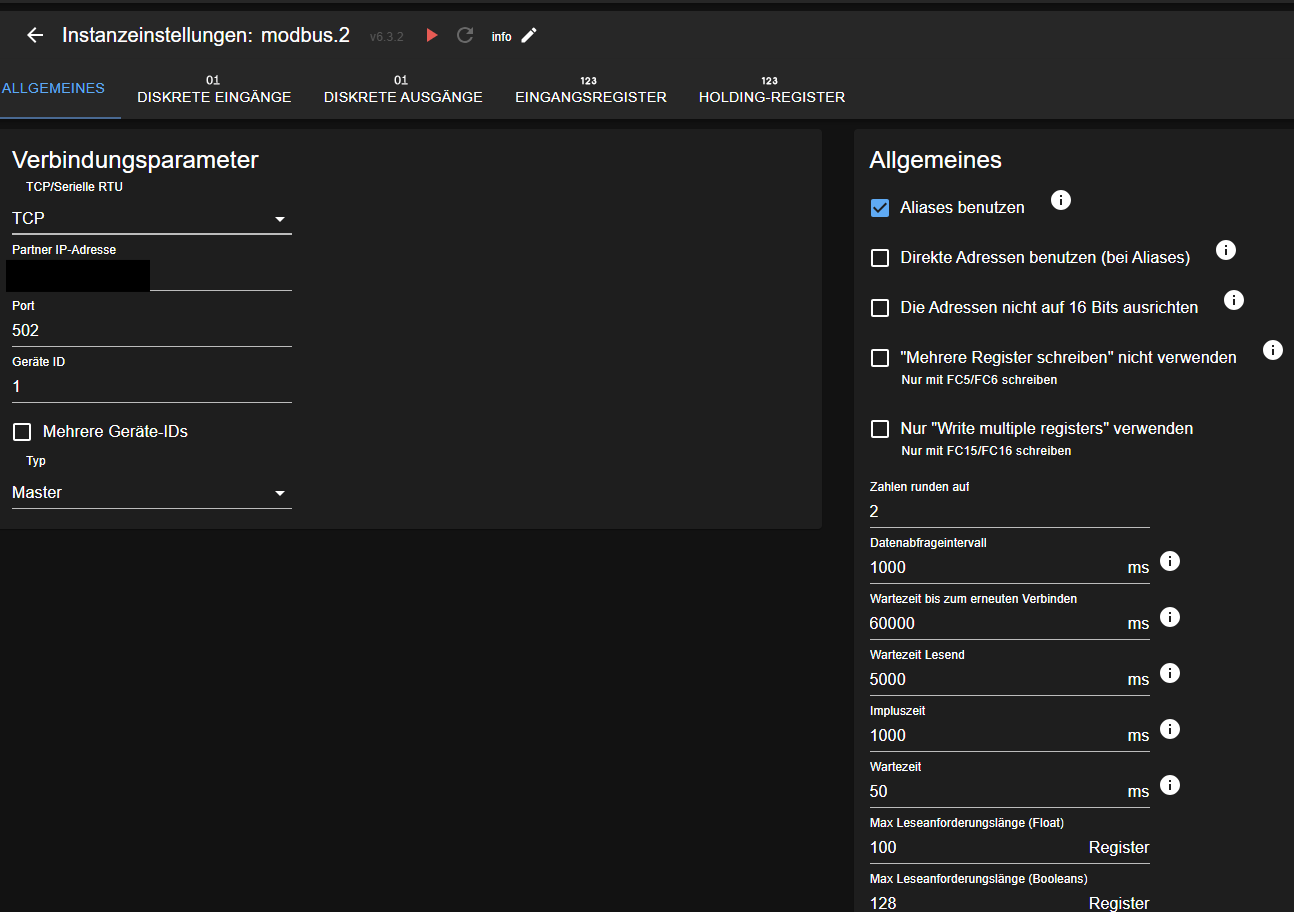This screenshot has height=912, width=1294.
Task: Open the TCP/Serielle RTU dropdown
Action: [151, 219]
